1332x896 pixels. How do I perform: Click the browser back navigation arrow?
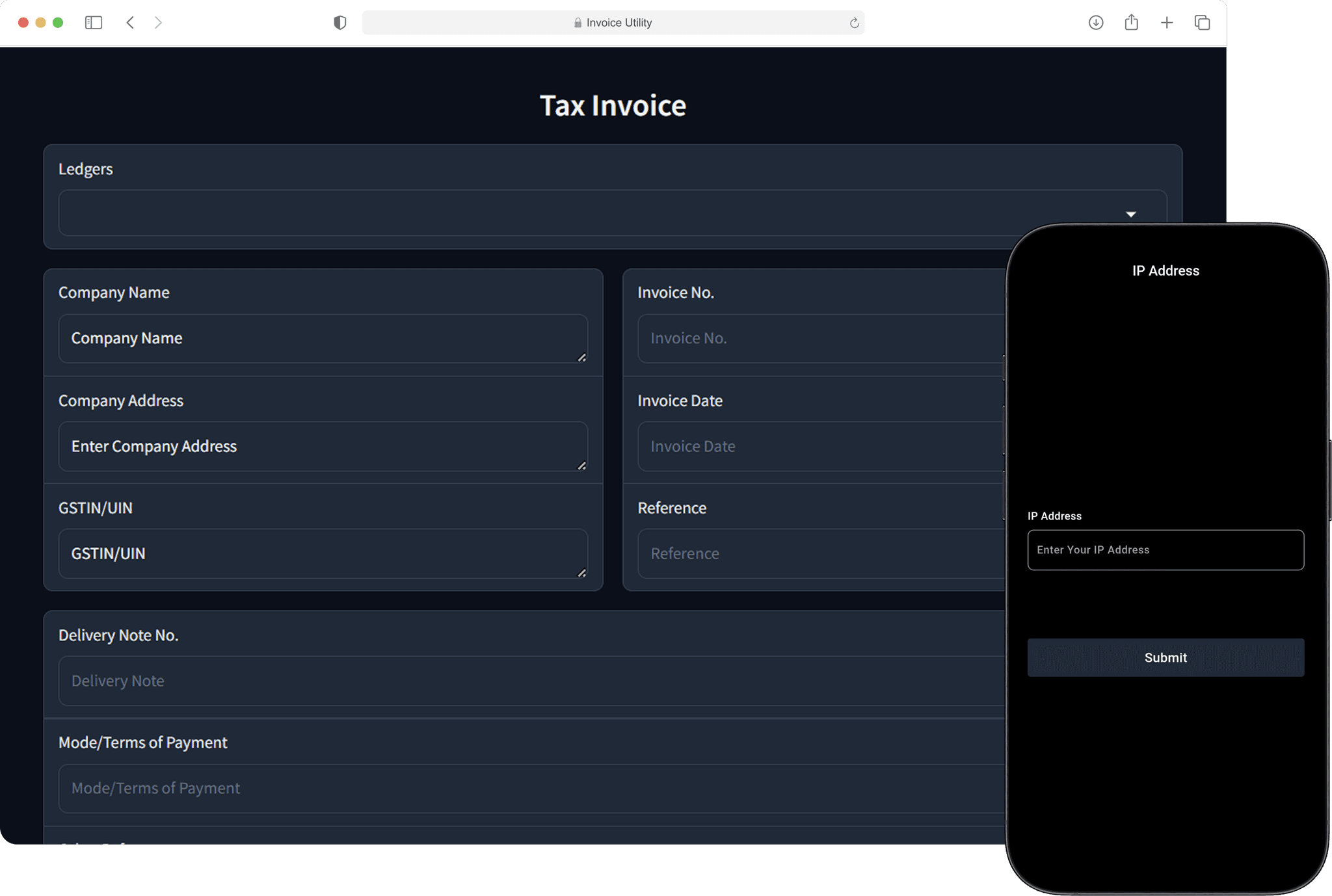click(130, 22)
